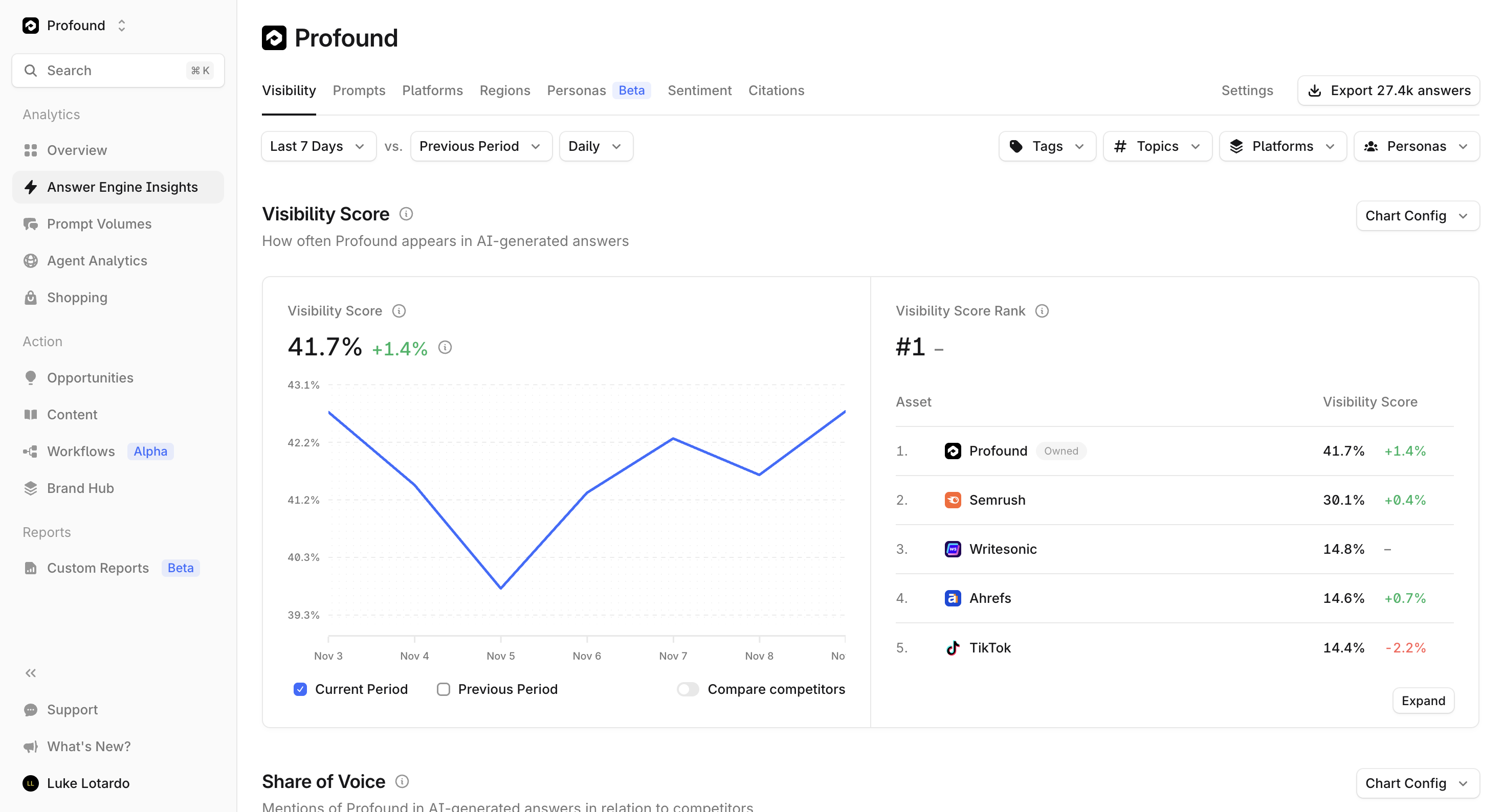Open the Platforms filter dropdown
The image size is (1504, 812).
[x=1282, y=146]
